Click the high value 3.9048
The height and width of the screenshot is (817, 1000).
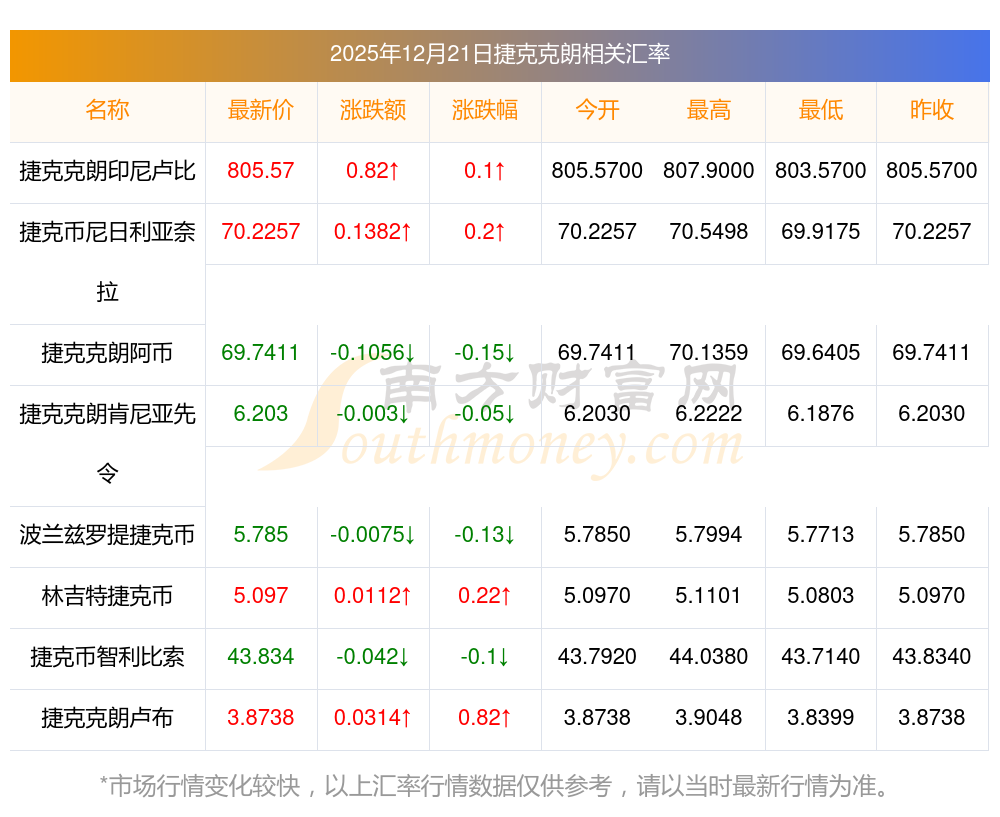pos(709,718)
